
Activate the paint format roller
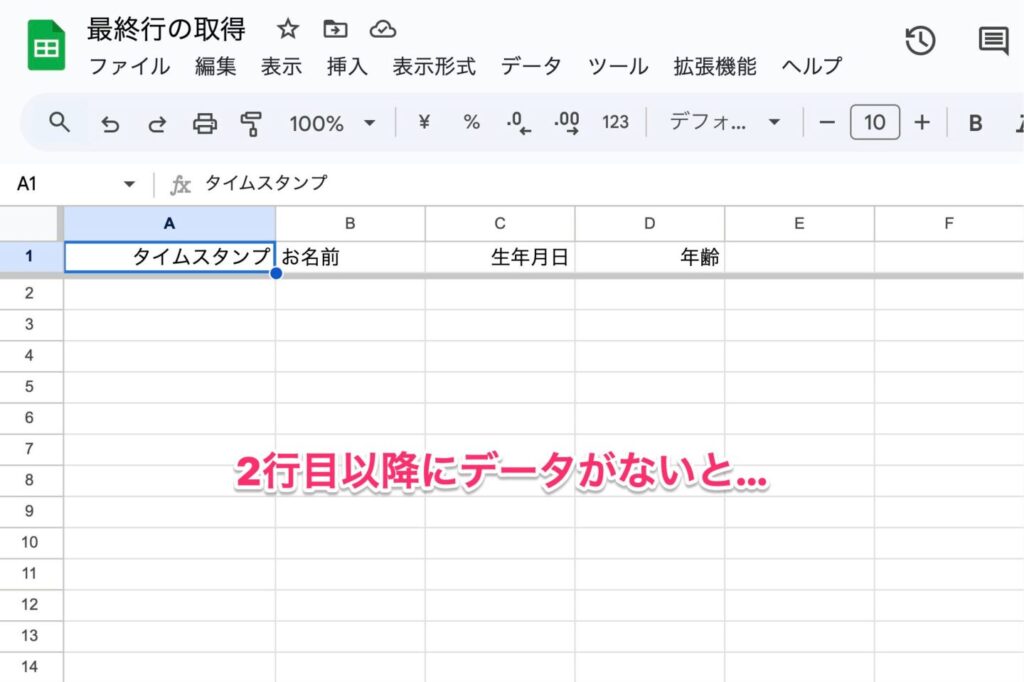(251, 123)
